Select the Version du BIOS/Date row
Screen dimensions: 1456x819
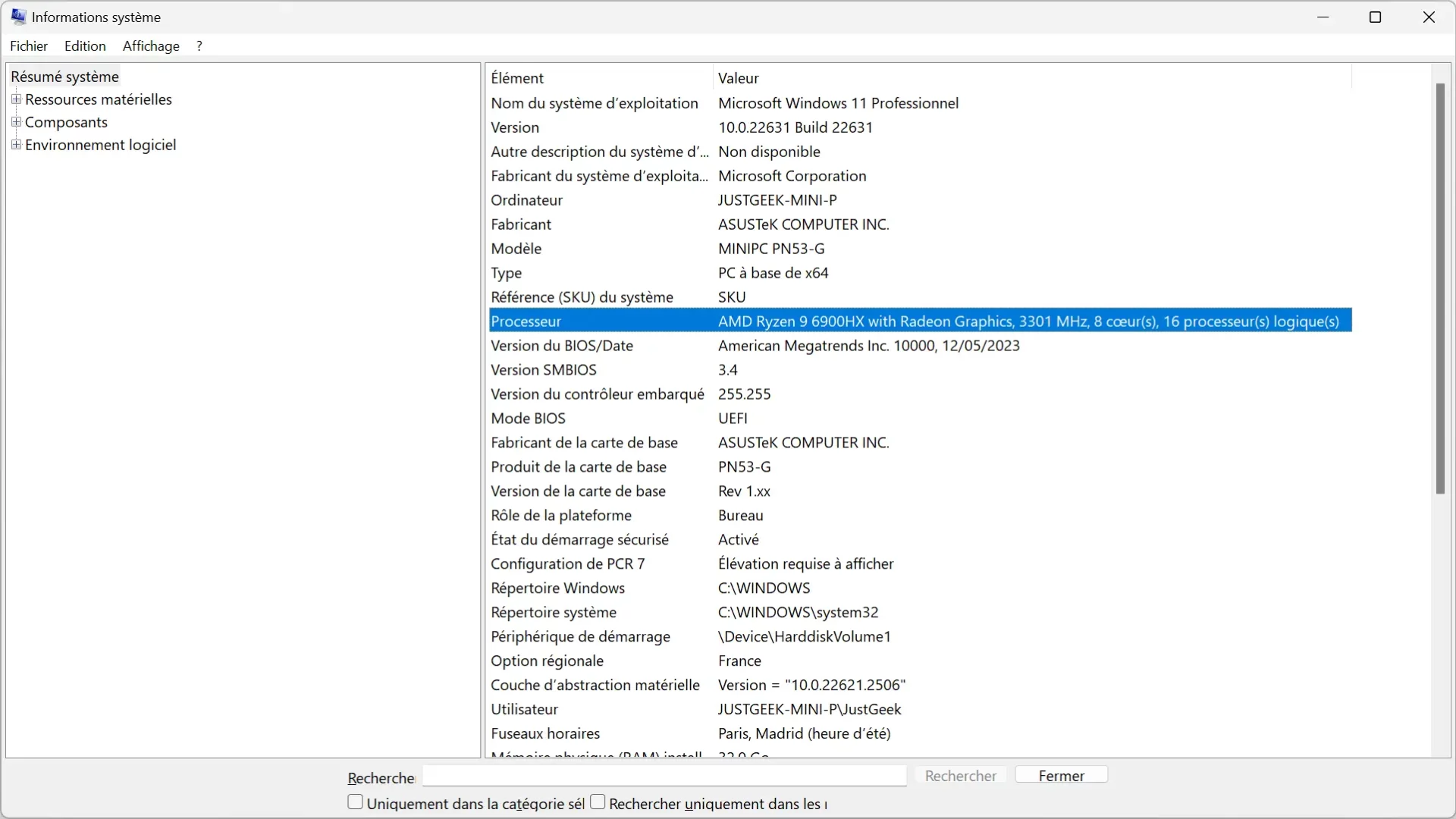[x=921, y=346]
